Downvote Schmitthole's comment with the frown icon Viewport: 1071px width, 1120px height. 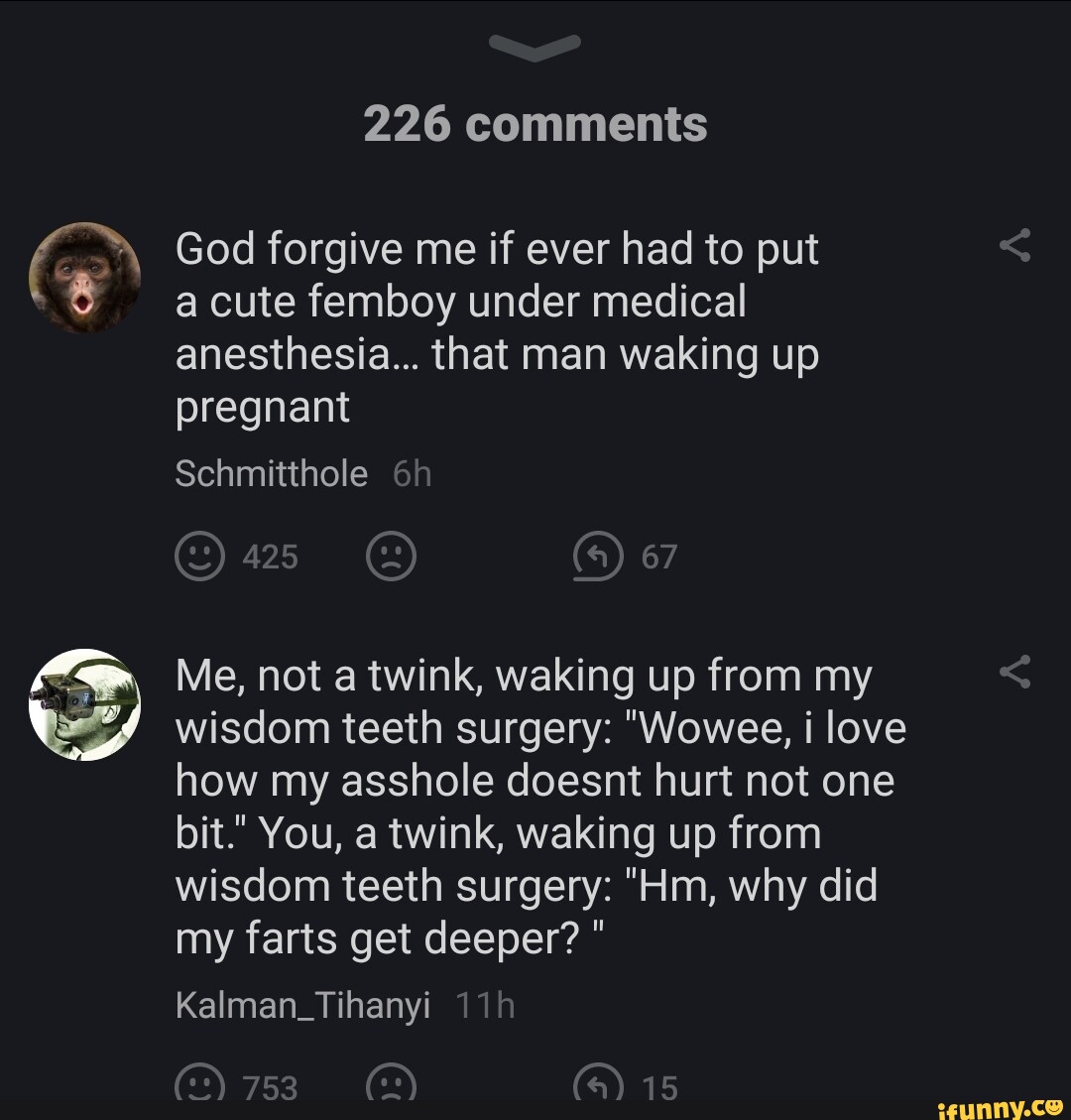click(x=391, y=556)
